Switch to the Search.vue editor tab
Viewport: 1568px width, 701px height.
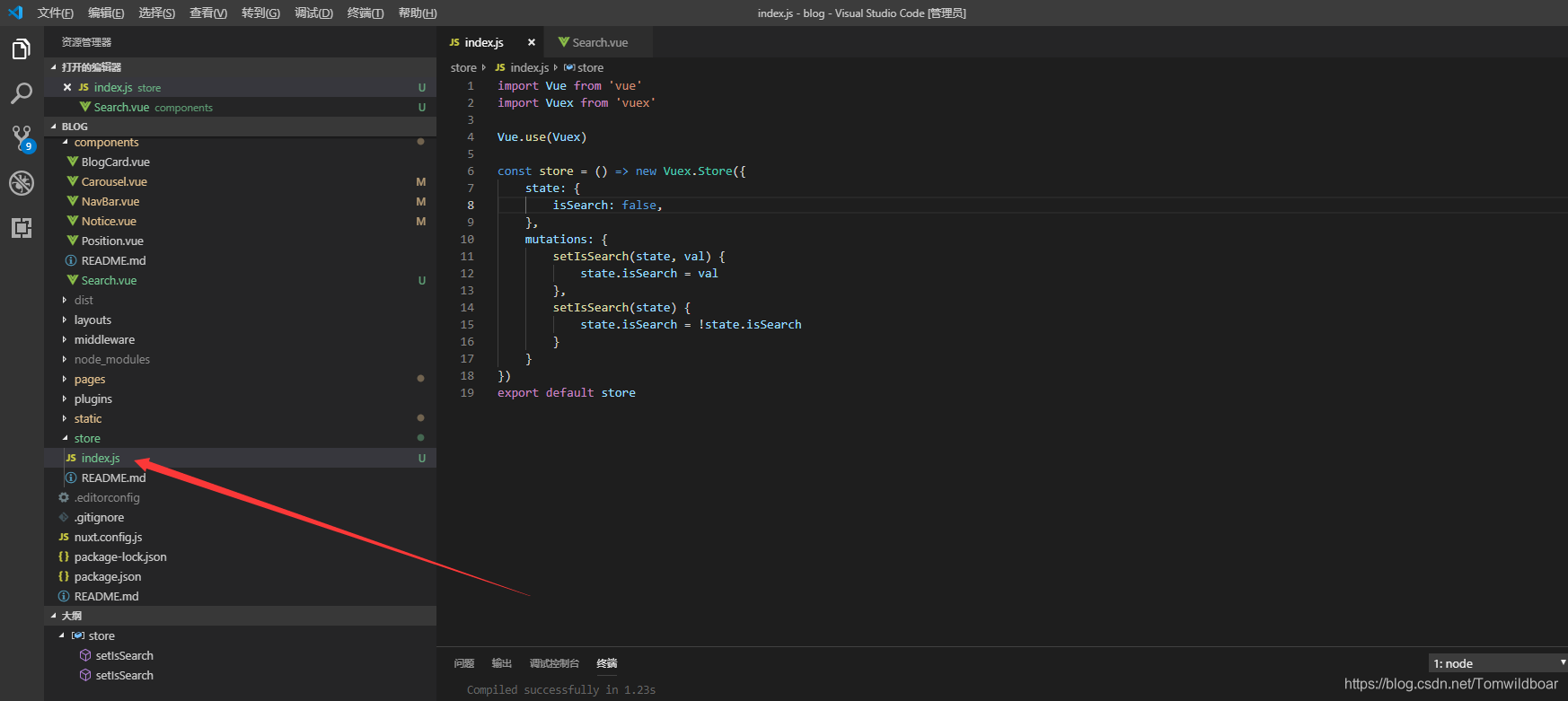[x=599, y=42]
